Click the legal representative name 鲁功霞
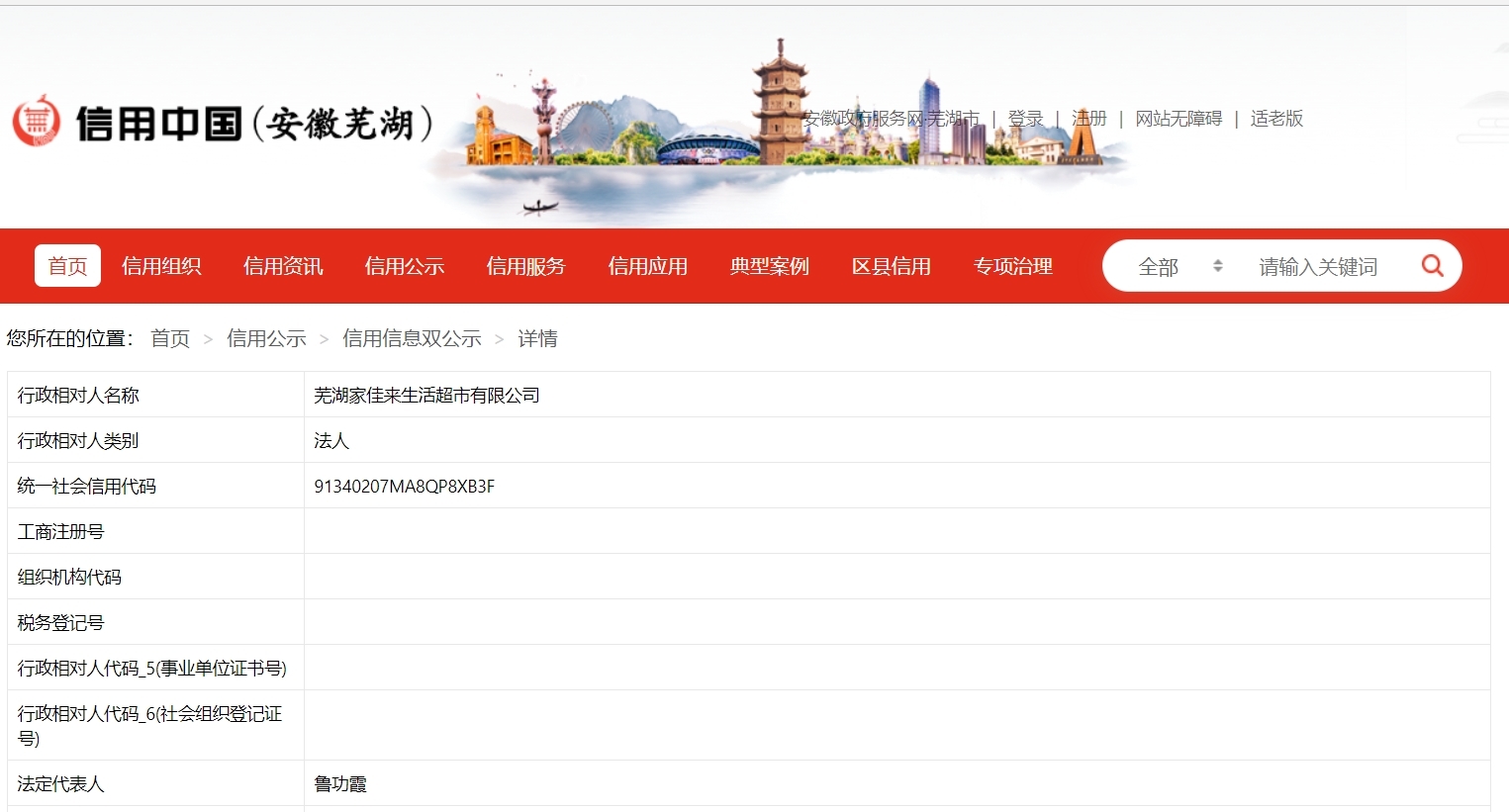Image resolution: width=1509 pixels, height=812 pixels. point(340,783)
